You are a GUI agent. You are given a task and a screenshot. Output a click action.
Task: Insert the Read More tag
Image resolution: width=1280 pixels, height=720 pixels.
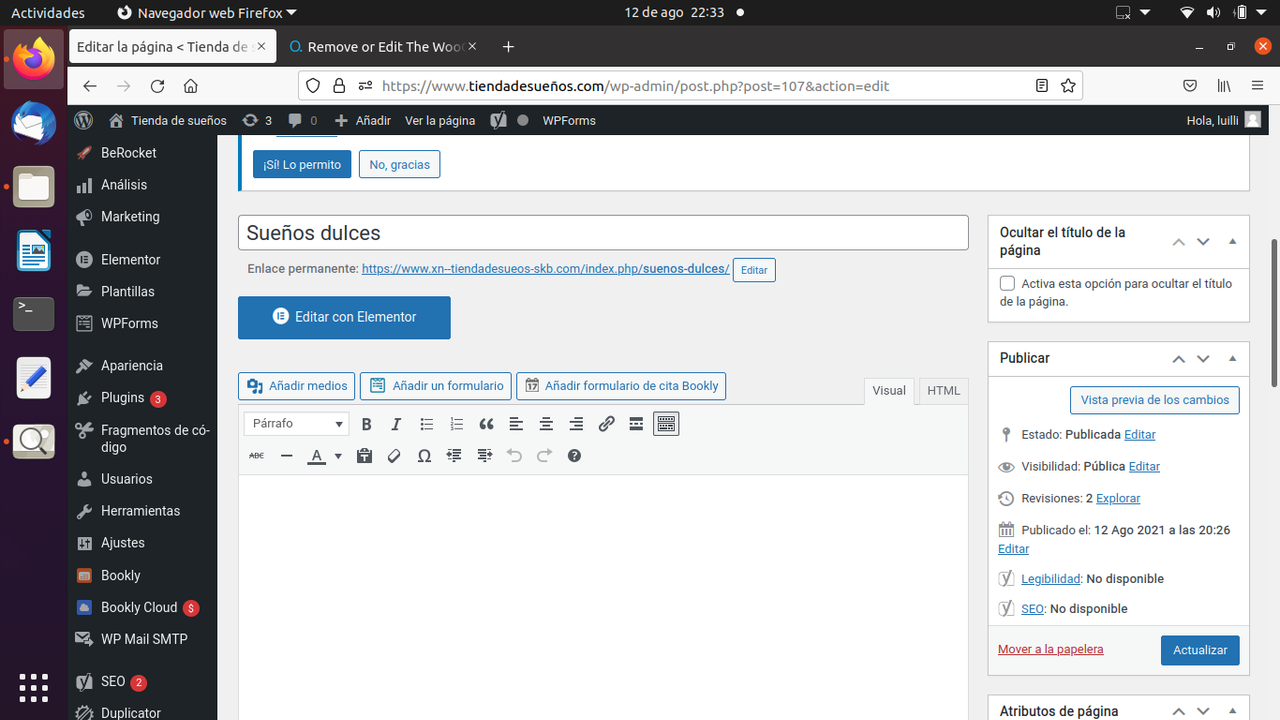click(636, 424)
